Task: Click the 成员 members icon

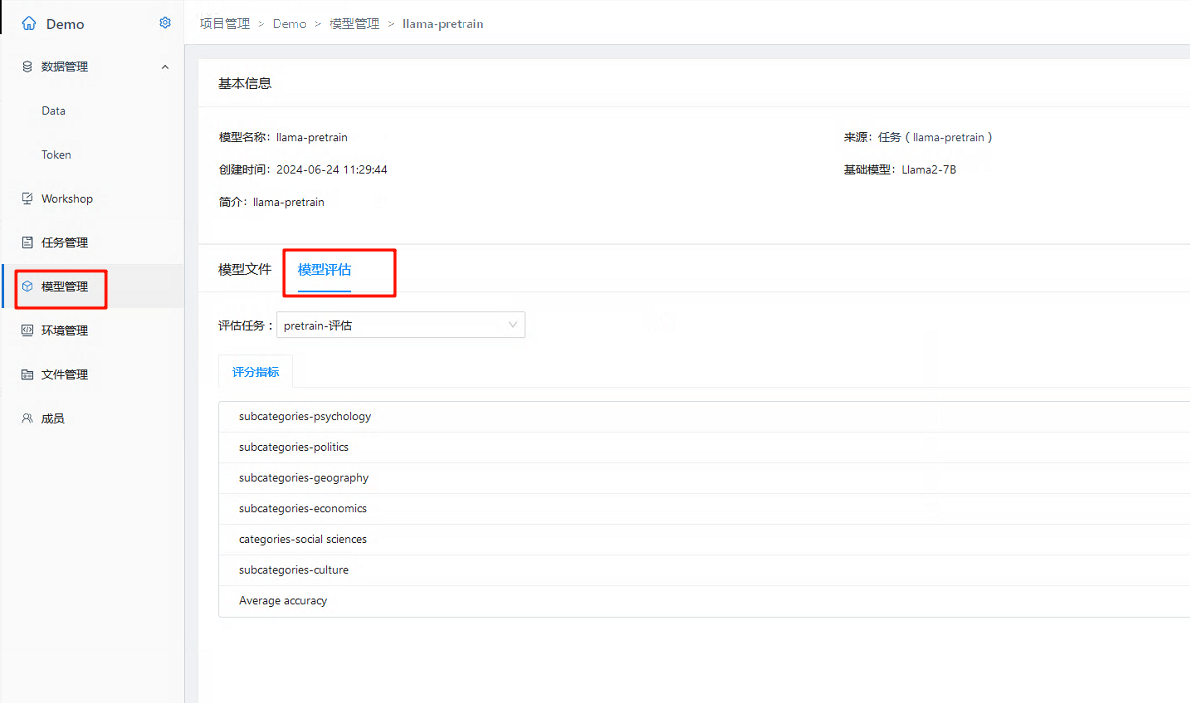Action: (28, 419)
